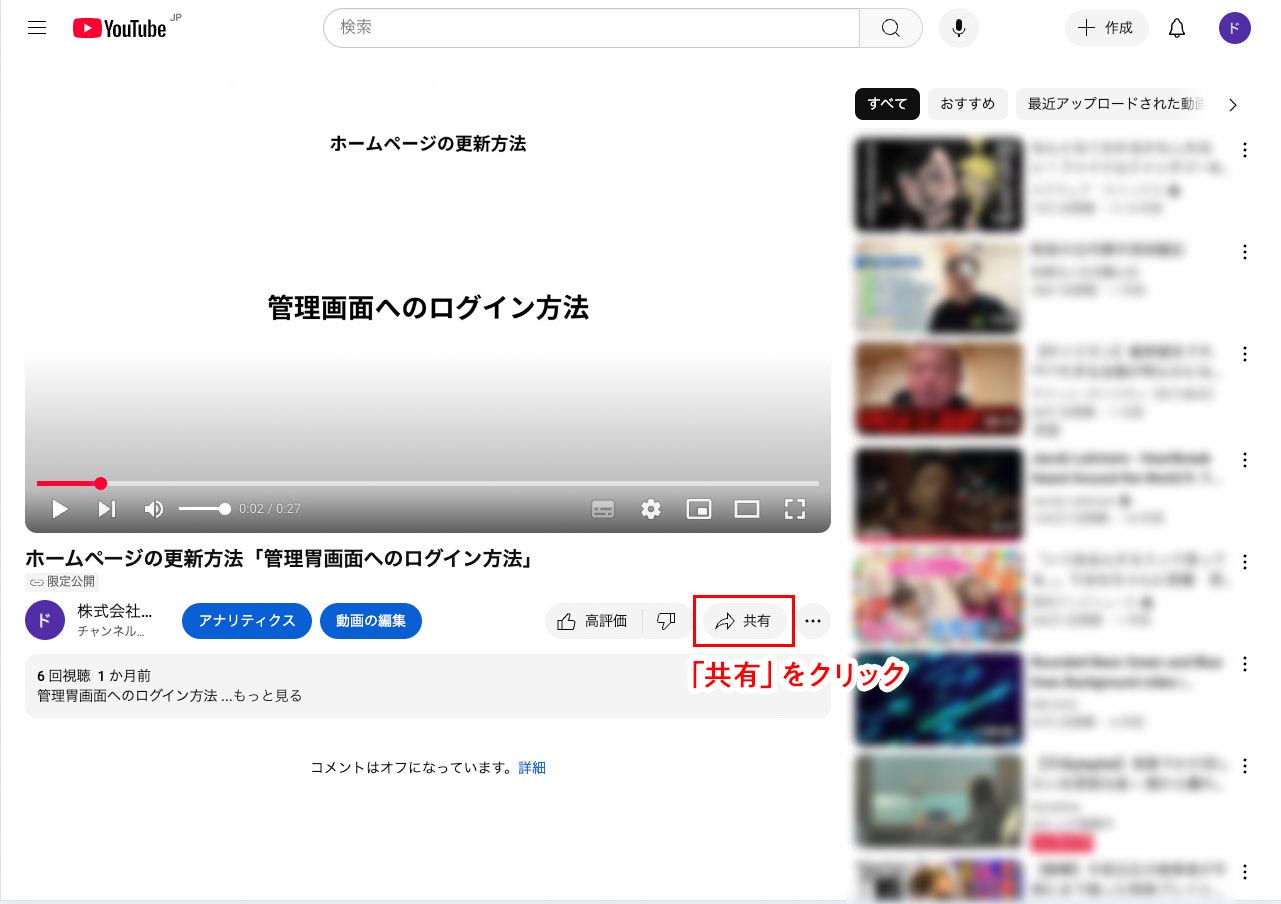Open the 詳細 link about comments
1281x904 pixels.
click(532, 768)
